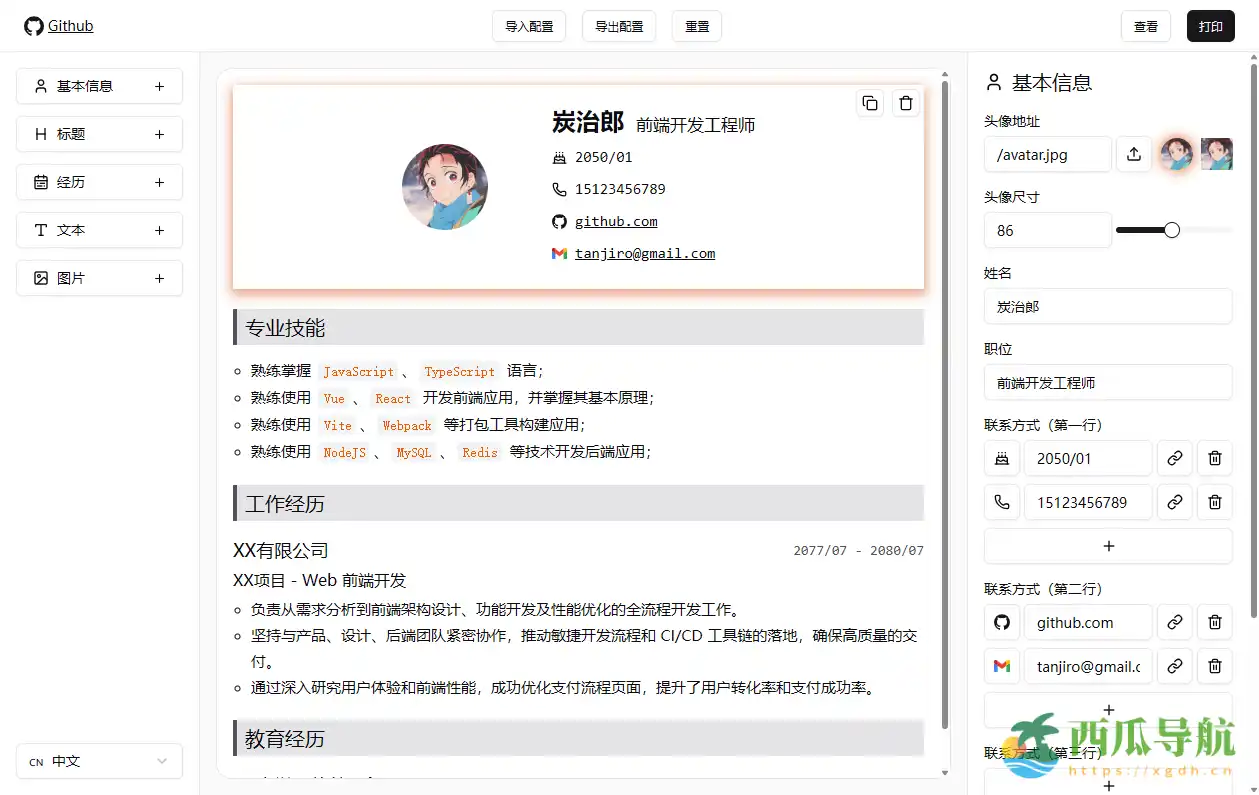The height and width of the screenshot is (795, 1259).
Task: Click the T icon on the 文本 sidebar item
Action: (x=39, y=230)
